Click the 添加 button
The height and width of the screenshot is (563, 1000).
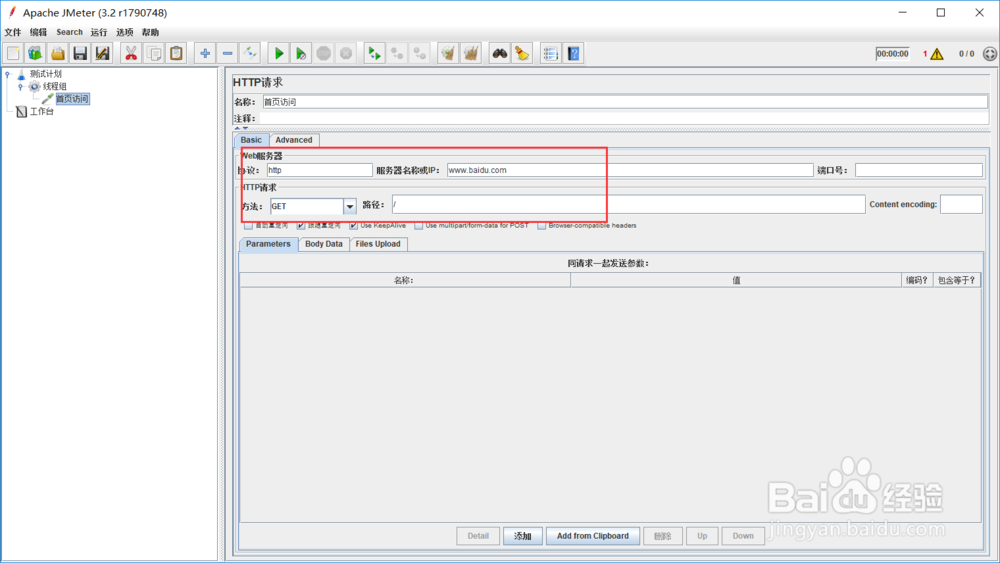[x=523, y=536]
